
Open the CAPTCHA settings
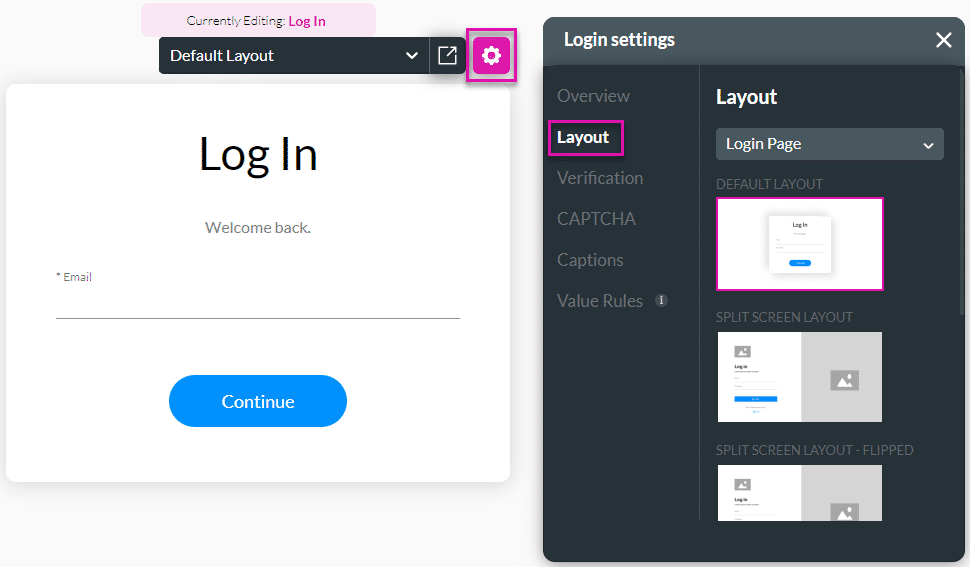pyautogui.click(x=596, y=219)
